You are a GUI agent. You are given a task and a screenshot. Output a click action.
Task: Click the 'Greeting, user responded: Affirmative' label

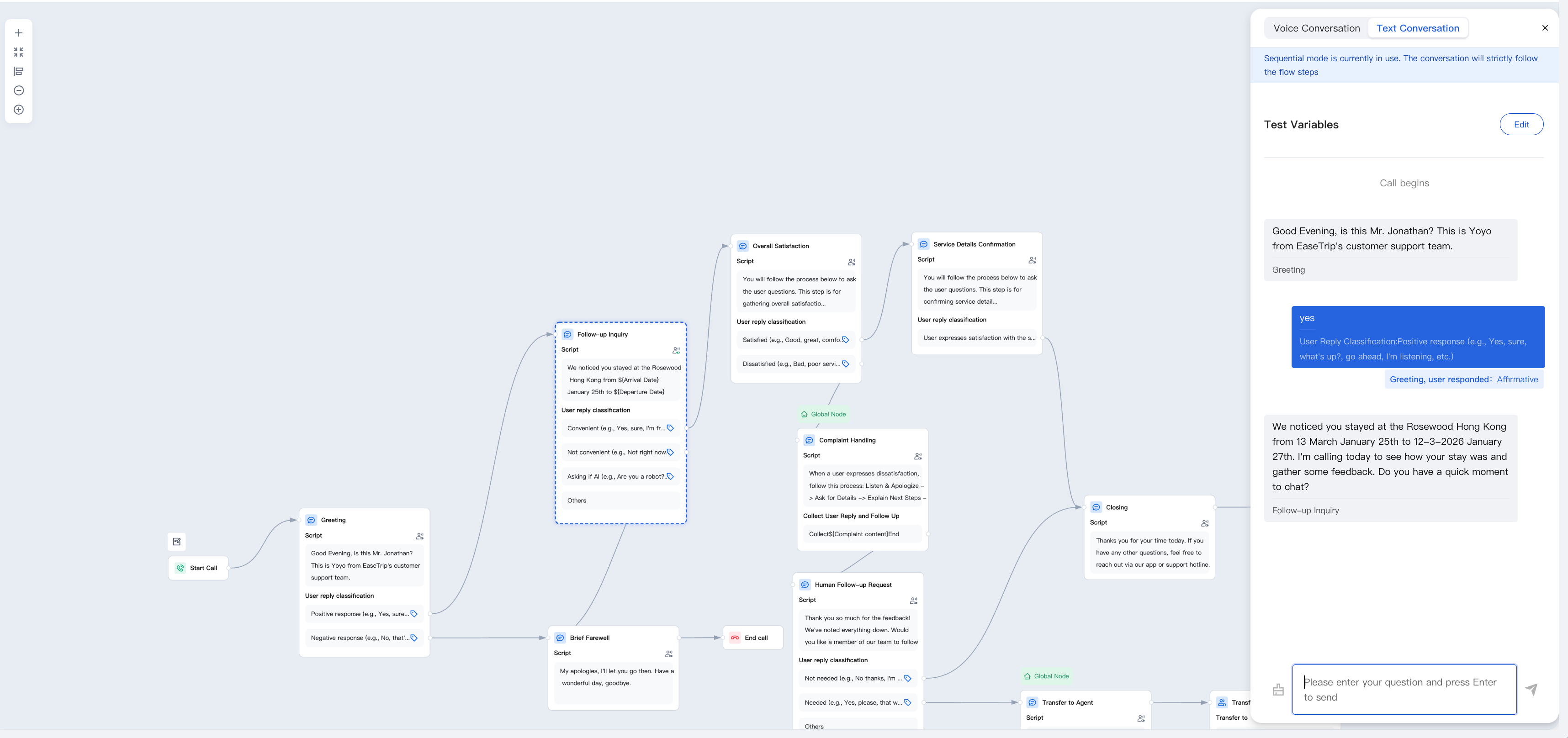point(1463,379)
